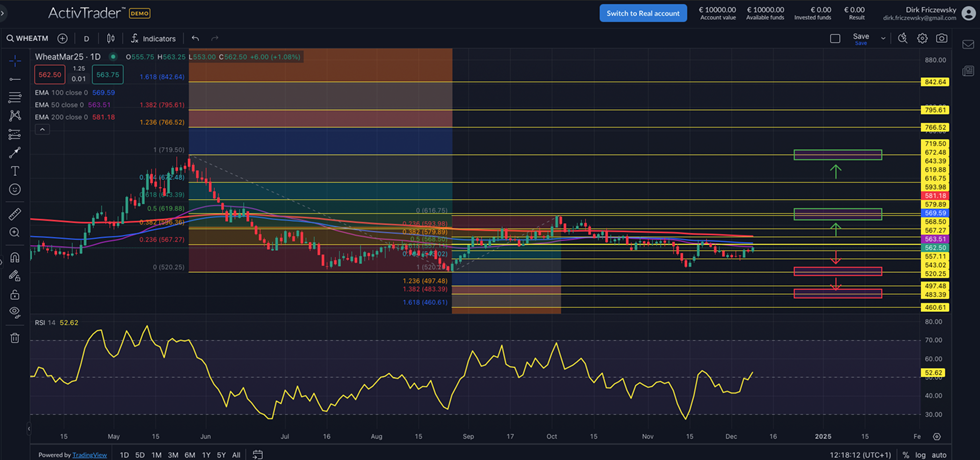Viewport: 980px width, 460px height.
Task: Activate the zoom in tool
Action: pos(15,232)
